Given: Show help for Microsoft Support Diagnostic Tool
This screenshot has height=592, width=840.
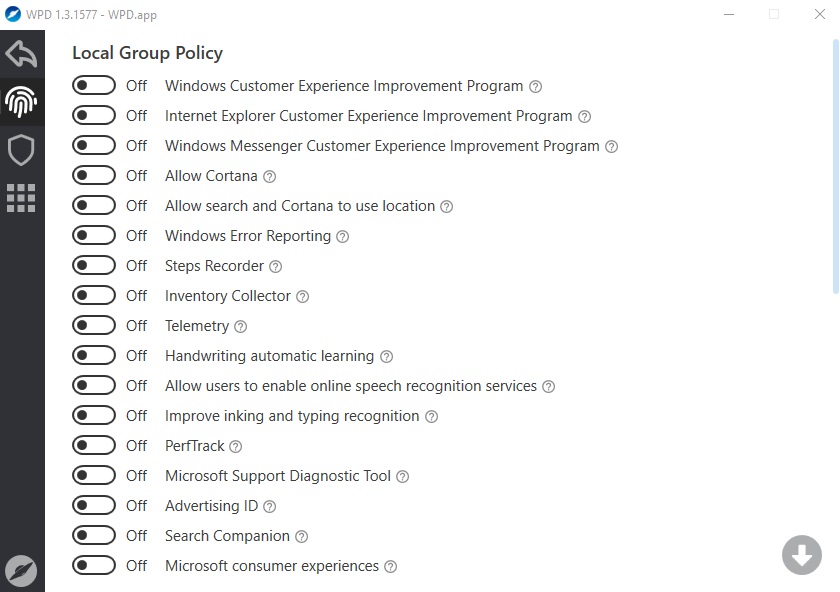Looking at the screenshot, I should 402,476.
